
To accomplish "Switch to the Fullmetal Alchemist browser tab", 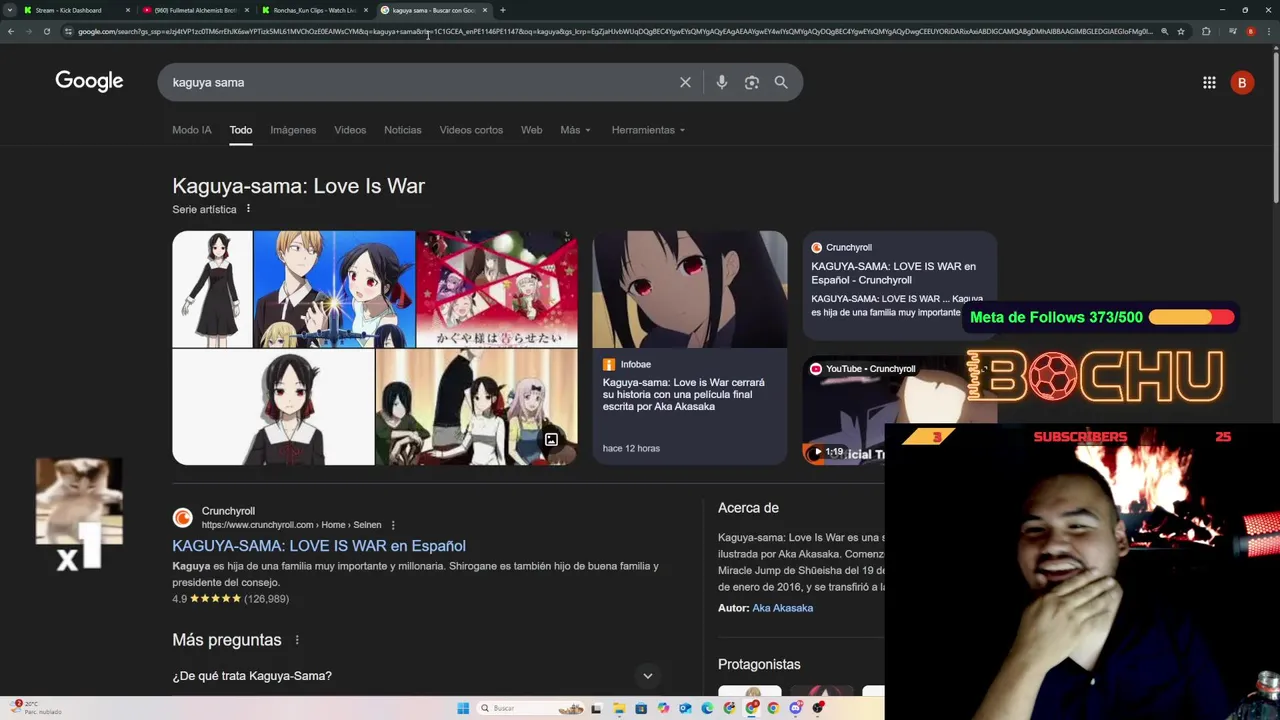I will tap(195, 10).
